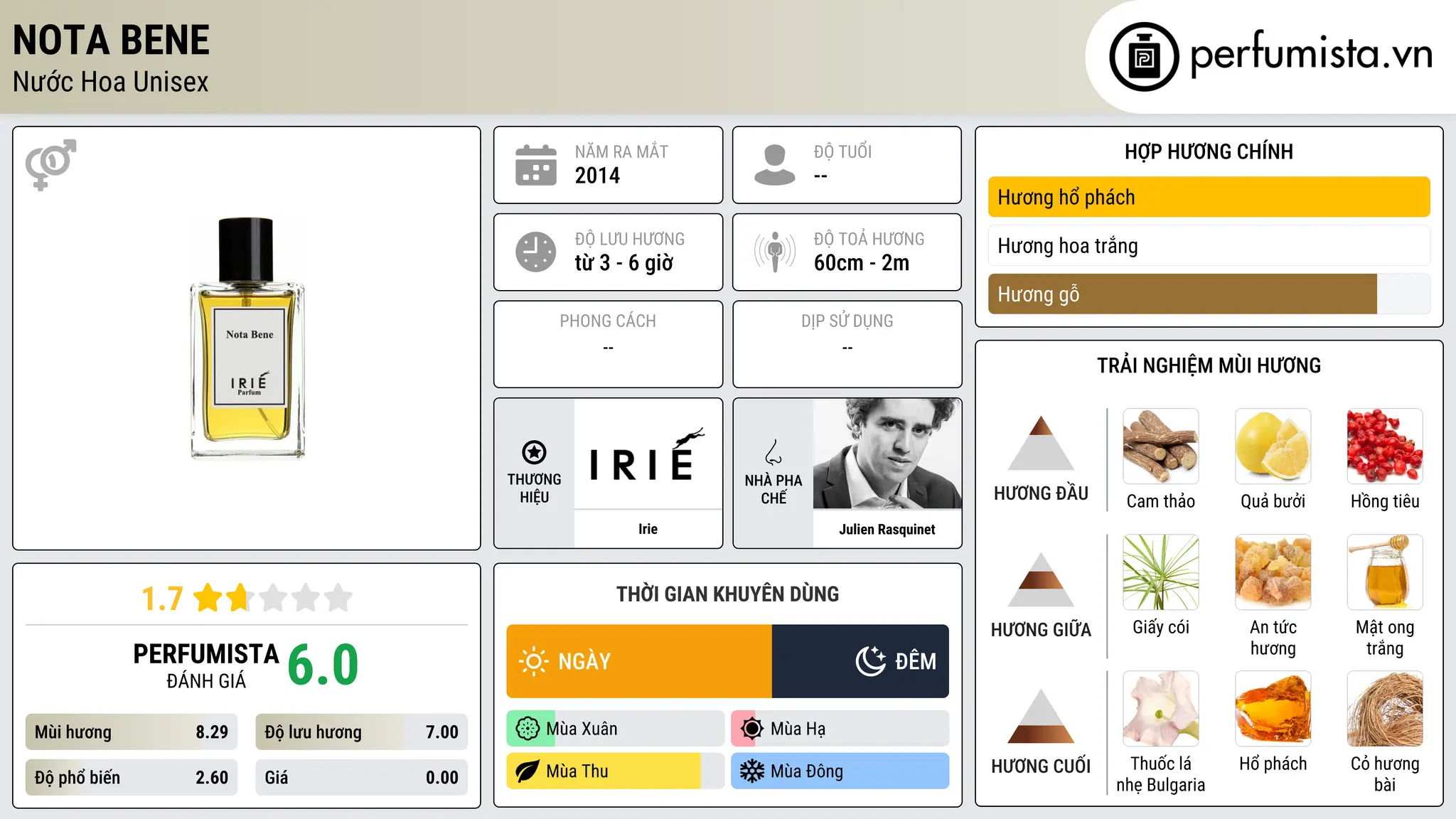1456x819 pixels.
Task: Click the Độ lưu hương 7.00 score
Action: [361, 732]
